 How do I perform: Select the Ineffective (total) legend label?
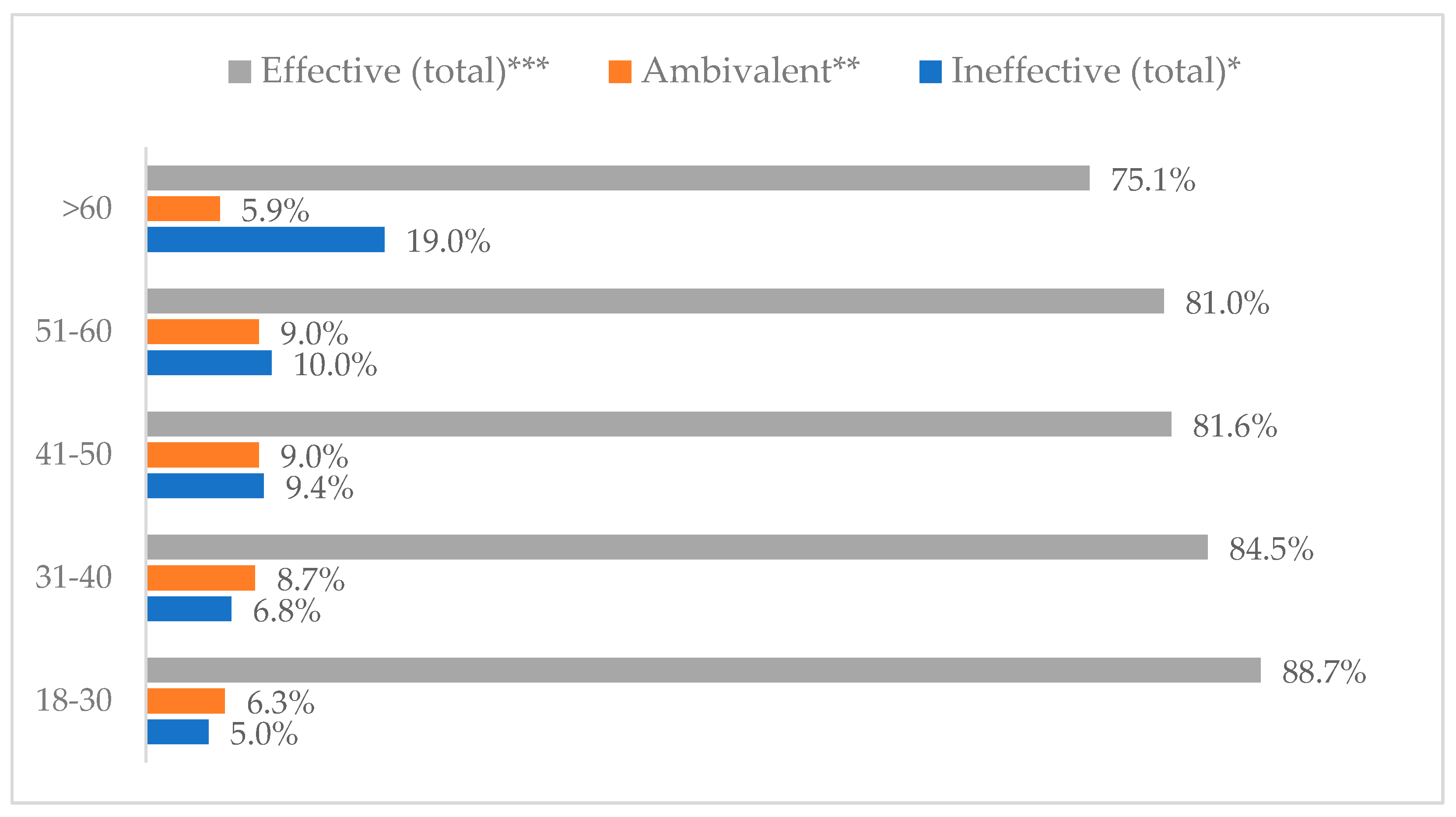tap(1095, 71)
